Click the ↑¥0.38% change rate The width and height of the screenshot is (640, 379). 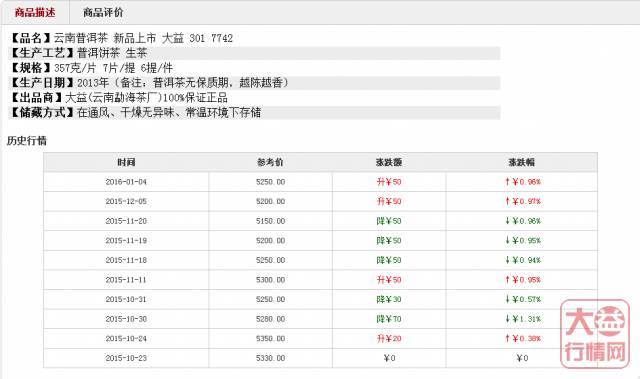522,339
